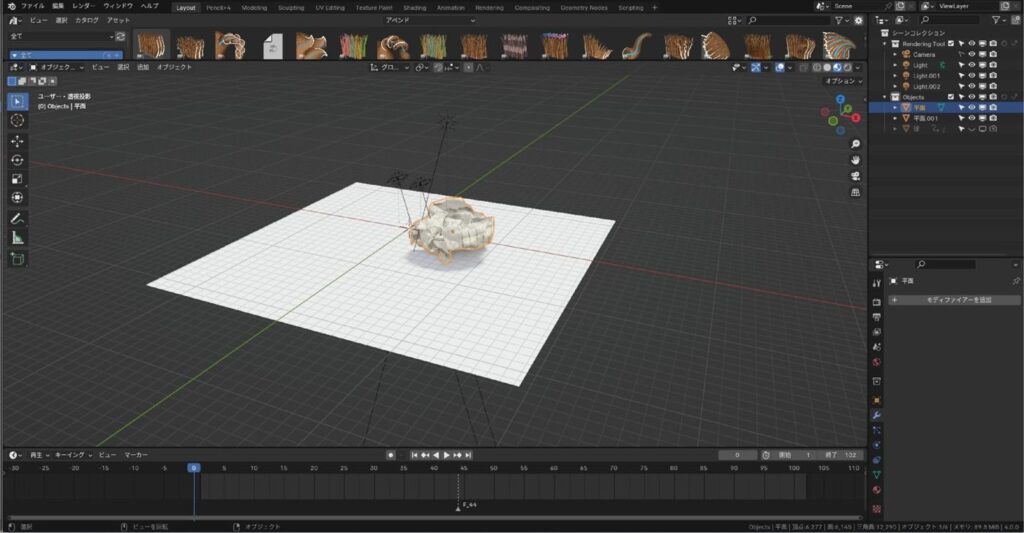
Task: Click the Blender logo icon
Action: [11, 6]
